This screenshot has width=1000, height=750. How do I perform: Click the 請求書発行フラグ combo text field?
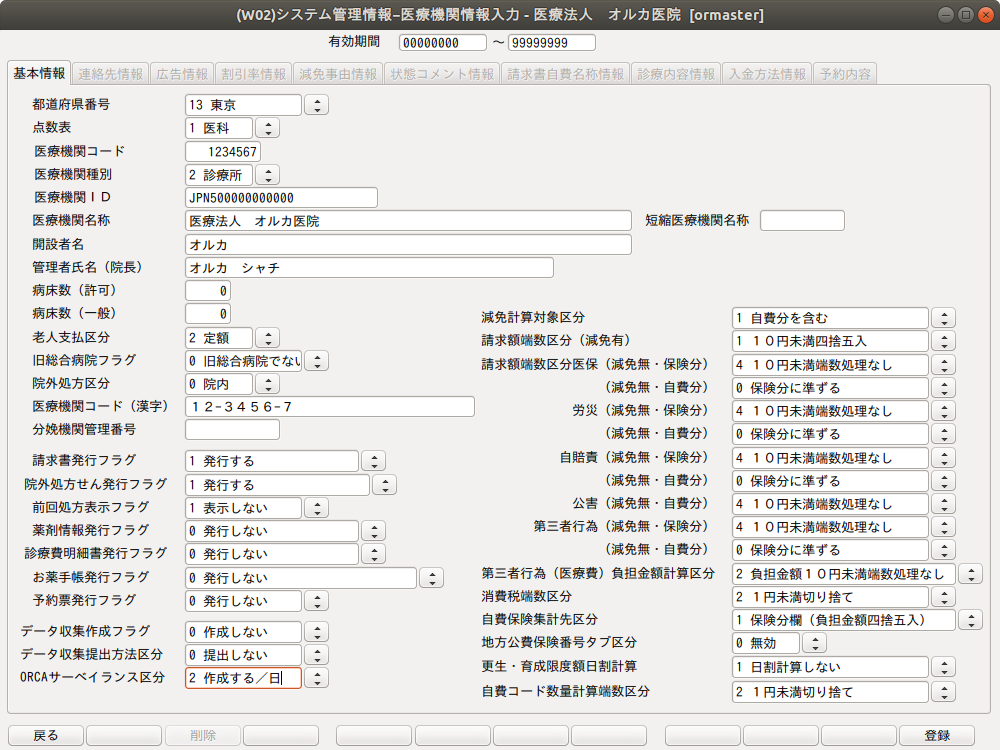(272, 461)
